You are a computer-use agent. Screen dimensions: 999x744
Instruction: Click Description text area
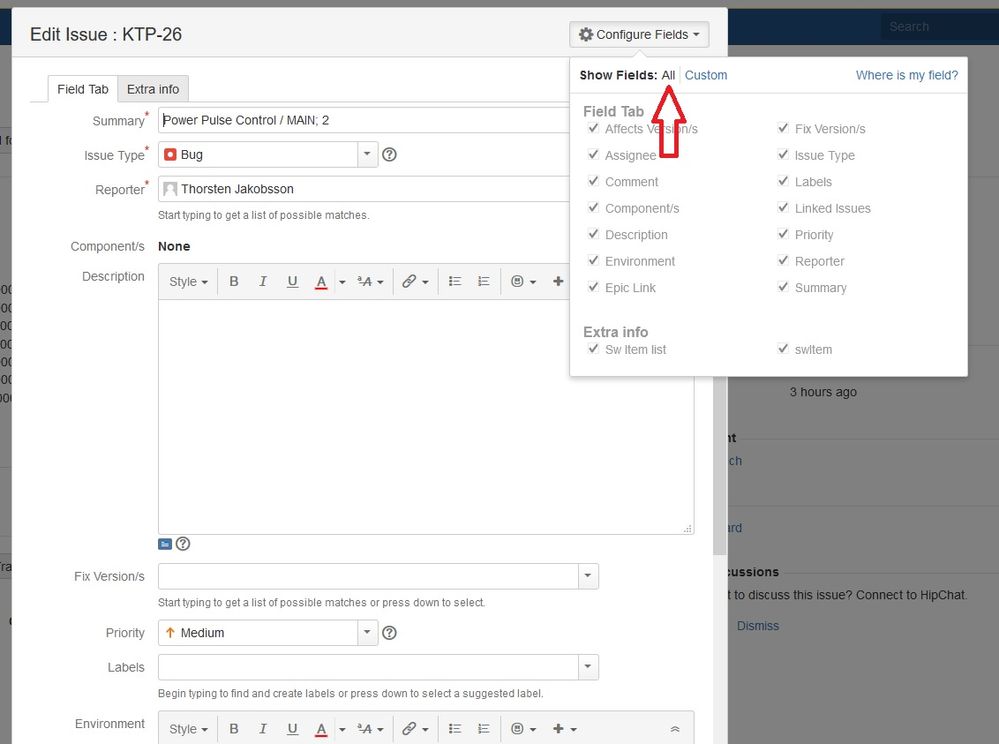pyautogui.click(x=426, y=417)
